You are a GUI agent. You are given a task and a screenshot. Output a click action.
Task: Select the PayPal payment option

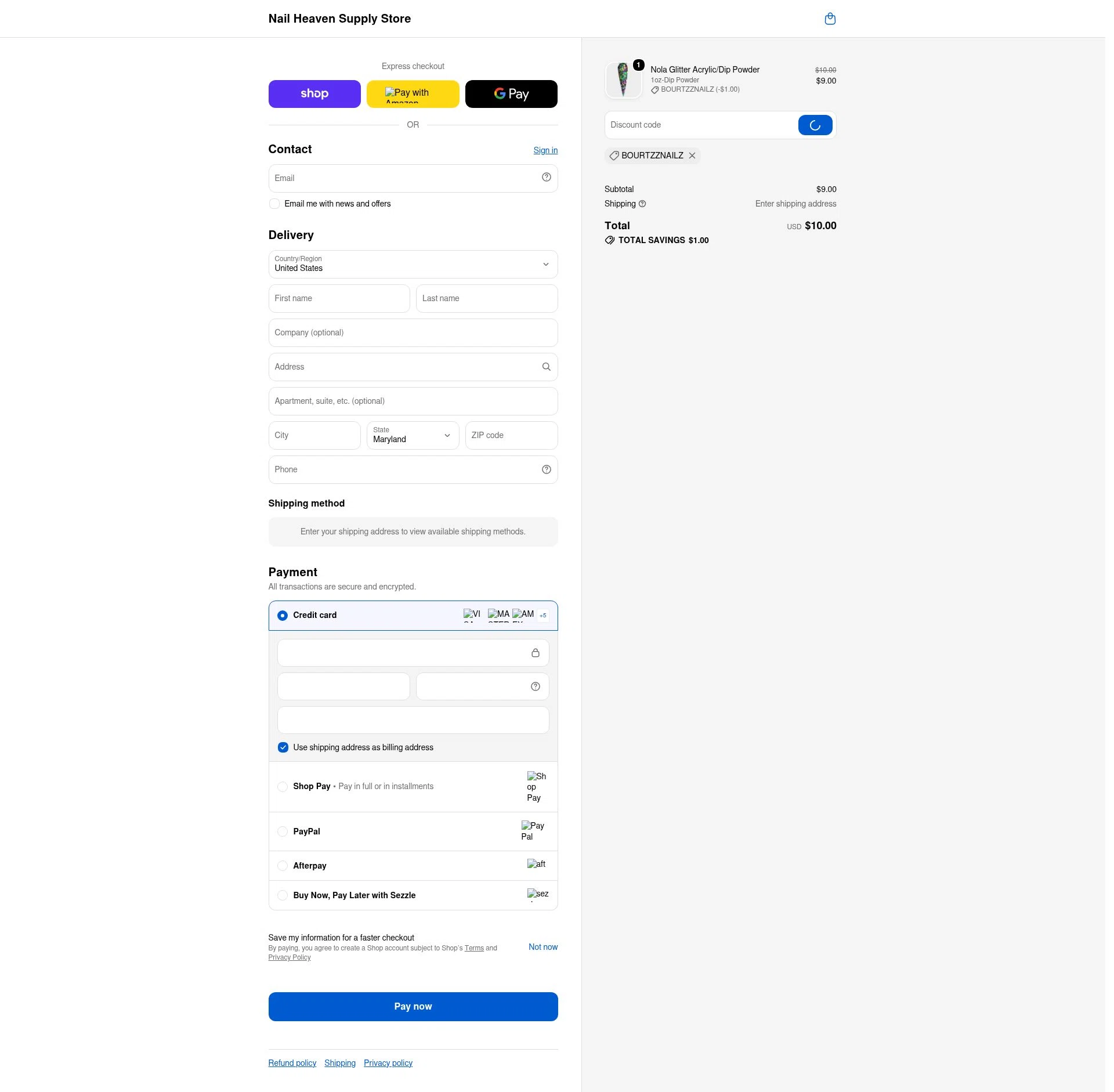(282, 831)
